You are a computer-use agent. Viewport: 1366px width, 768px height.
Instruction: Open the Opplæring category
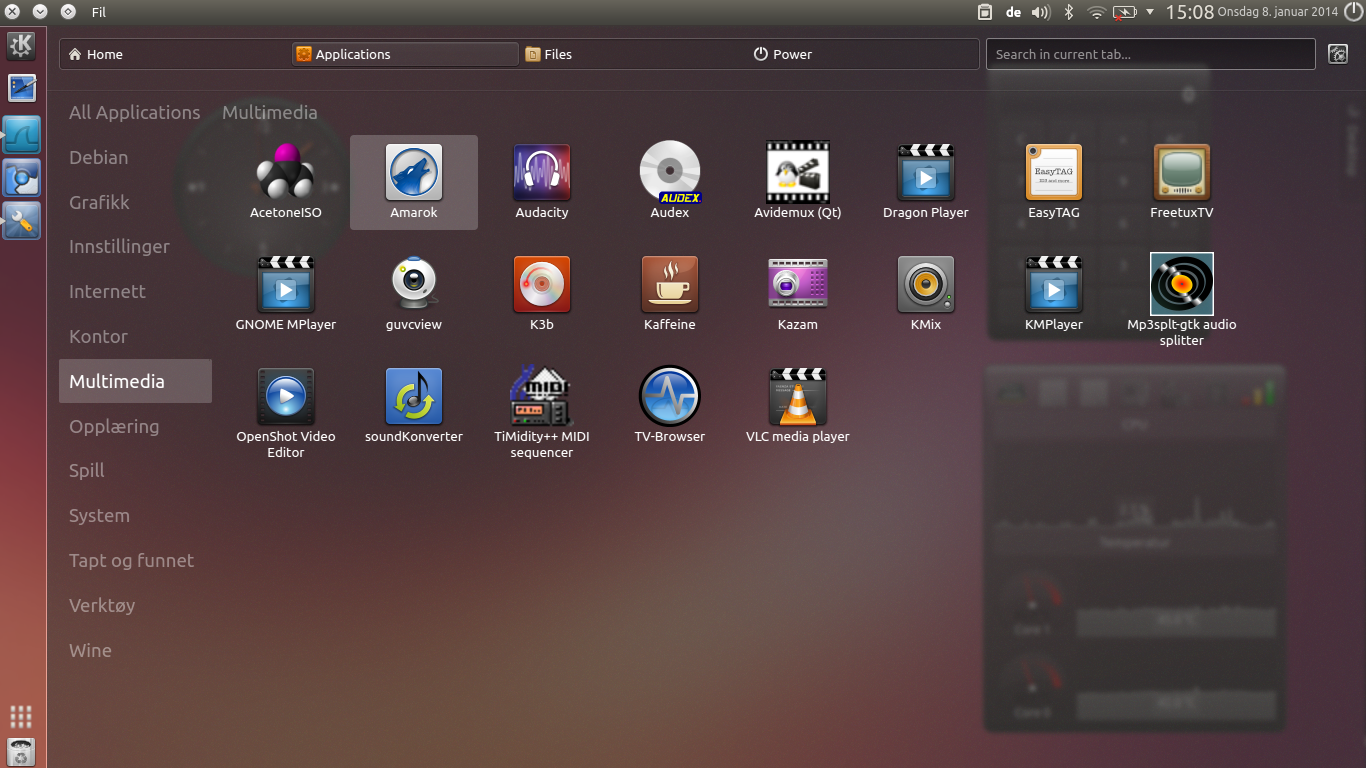coord(135,426)
